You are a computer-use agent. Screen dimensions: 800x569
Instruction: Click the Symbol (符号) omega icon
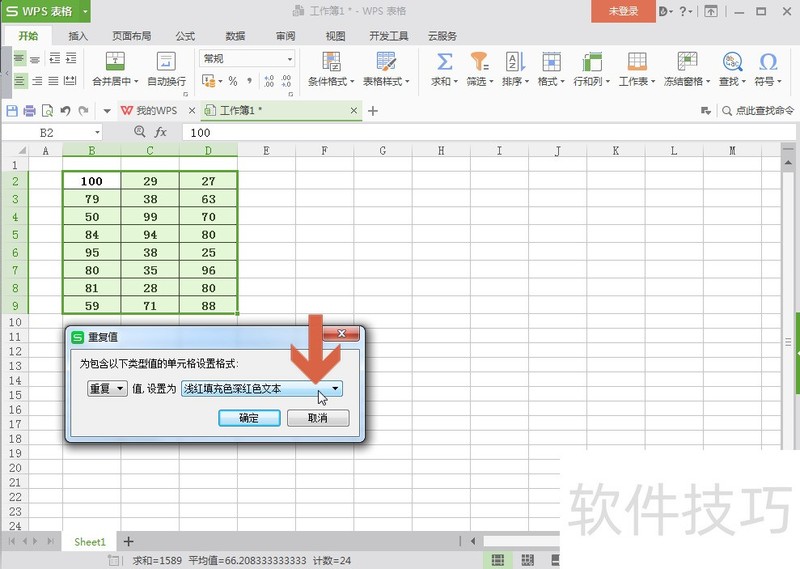pos(768,62)
